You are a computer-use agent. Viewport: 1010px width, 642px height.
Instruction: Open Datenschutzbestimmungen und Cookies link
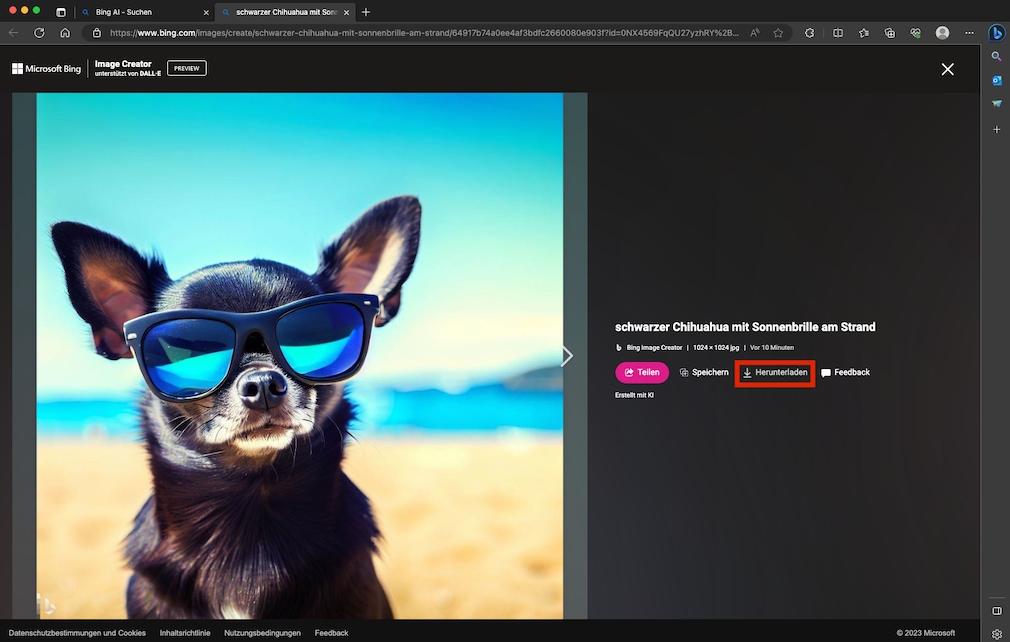[77, 633]
